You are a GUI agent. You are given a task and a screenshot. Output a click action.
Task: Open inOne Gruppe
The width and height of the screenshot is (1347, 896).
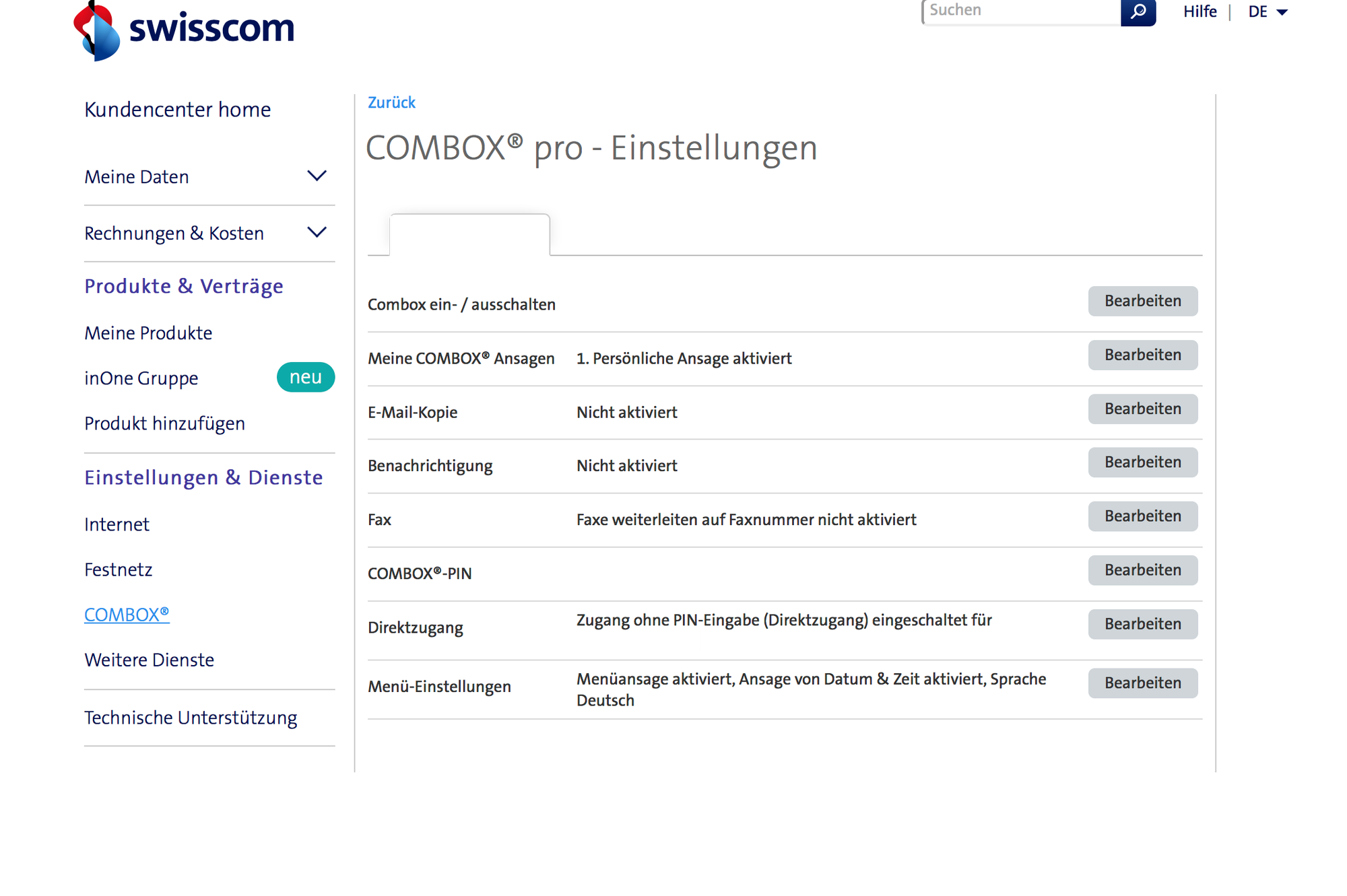coord(141,378)
